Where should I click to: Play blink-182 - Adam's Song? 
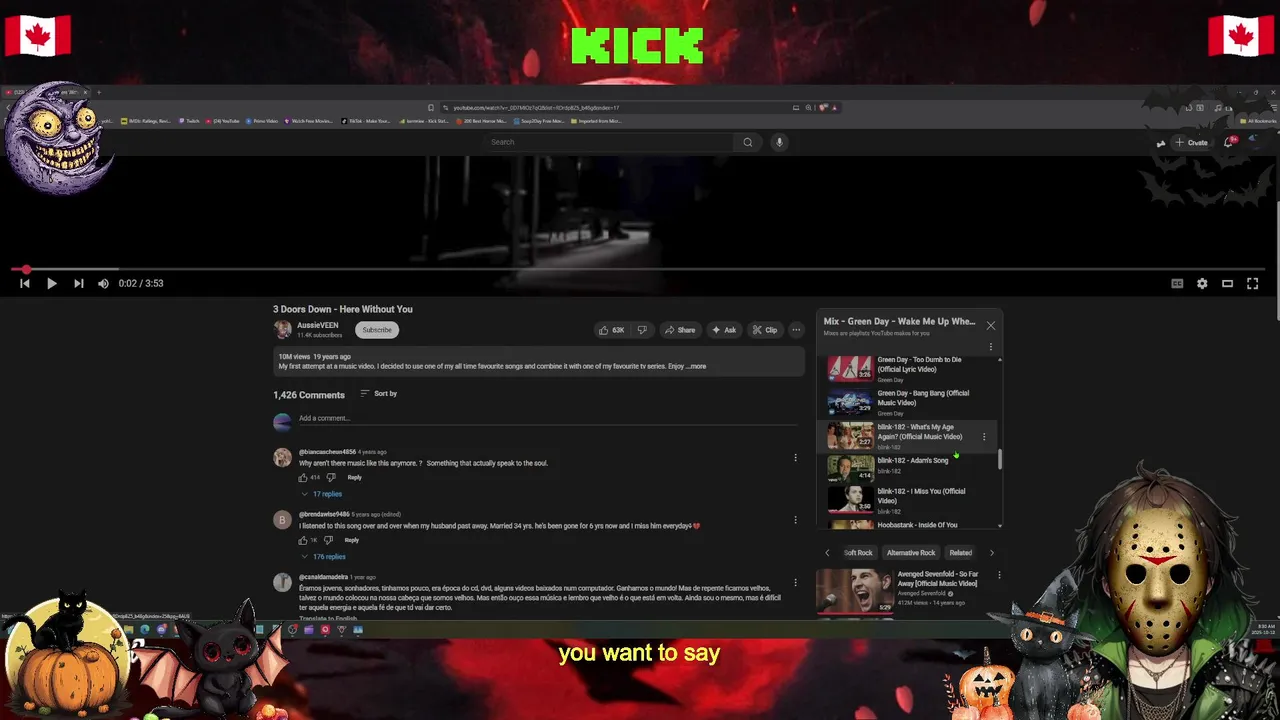[906, 468]
